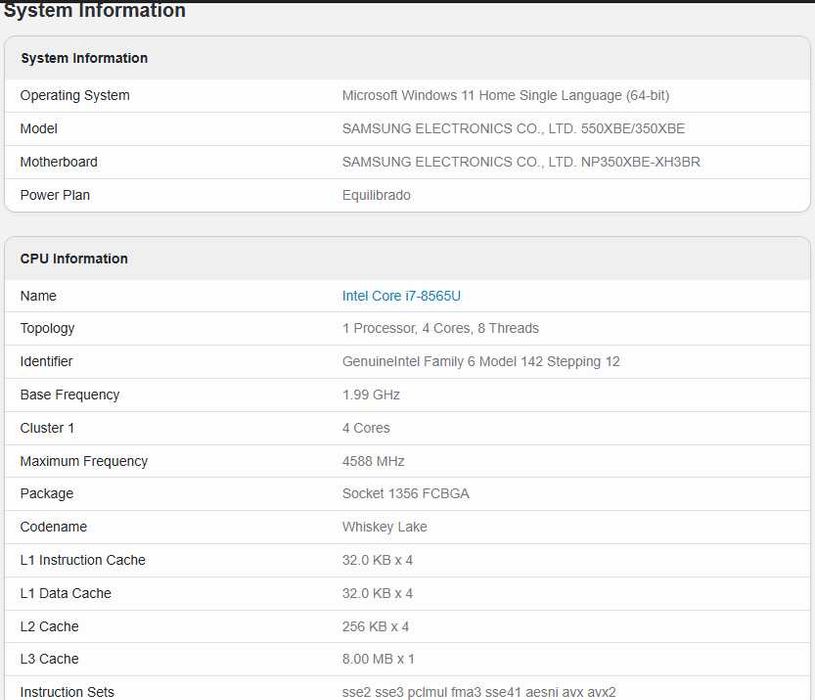Select the '1.99 GHz' value

coord(371,394)
